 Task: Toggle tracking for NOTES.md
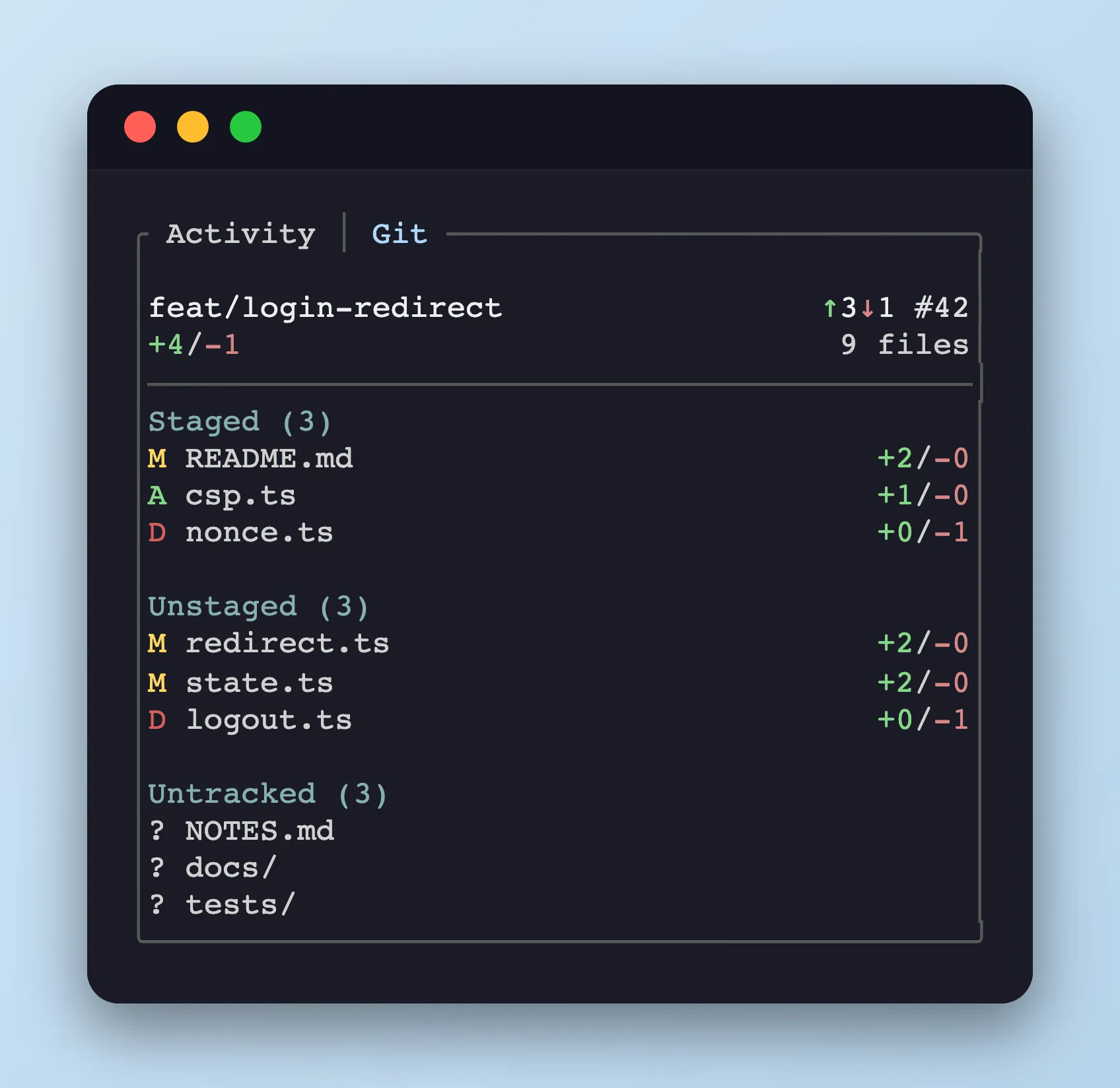click(259, 831)
